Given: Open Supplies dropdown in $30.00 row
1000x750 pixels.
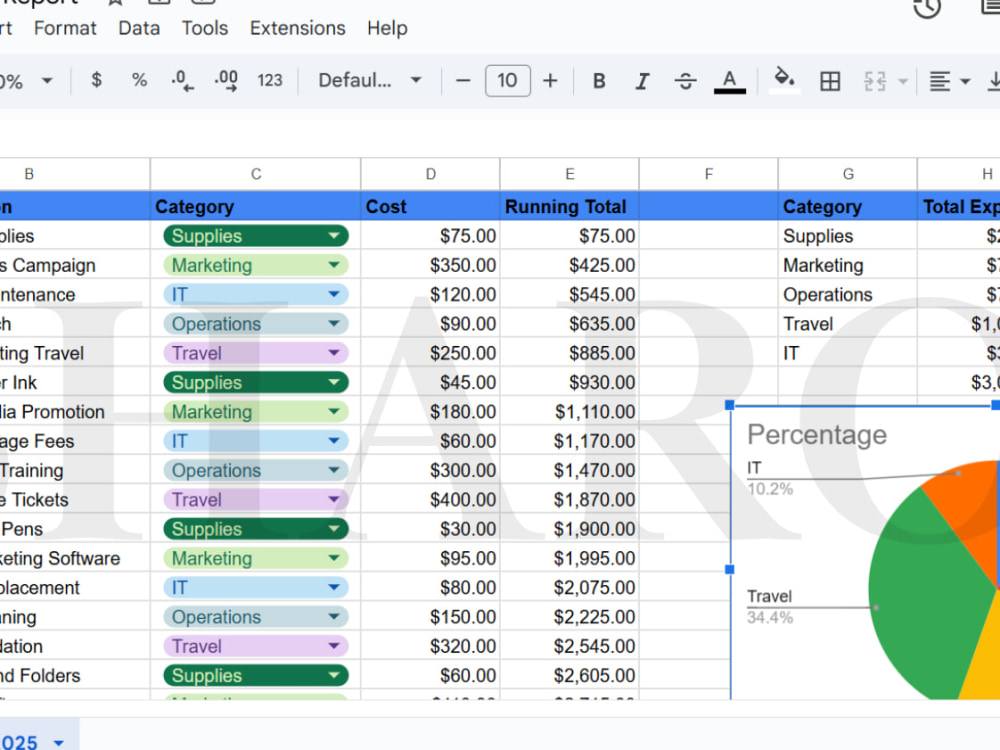Looking at the screenshot, I should click(x=334, y=529).
